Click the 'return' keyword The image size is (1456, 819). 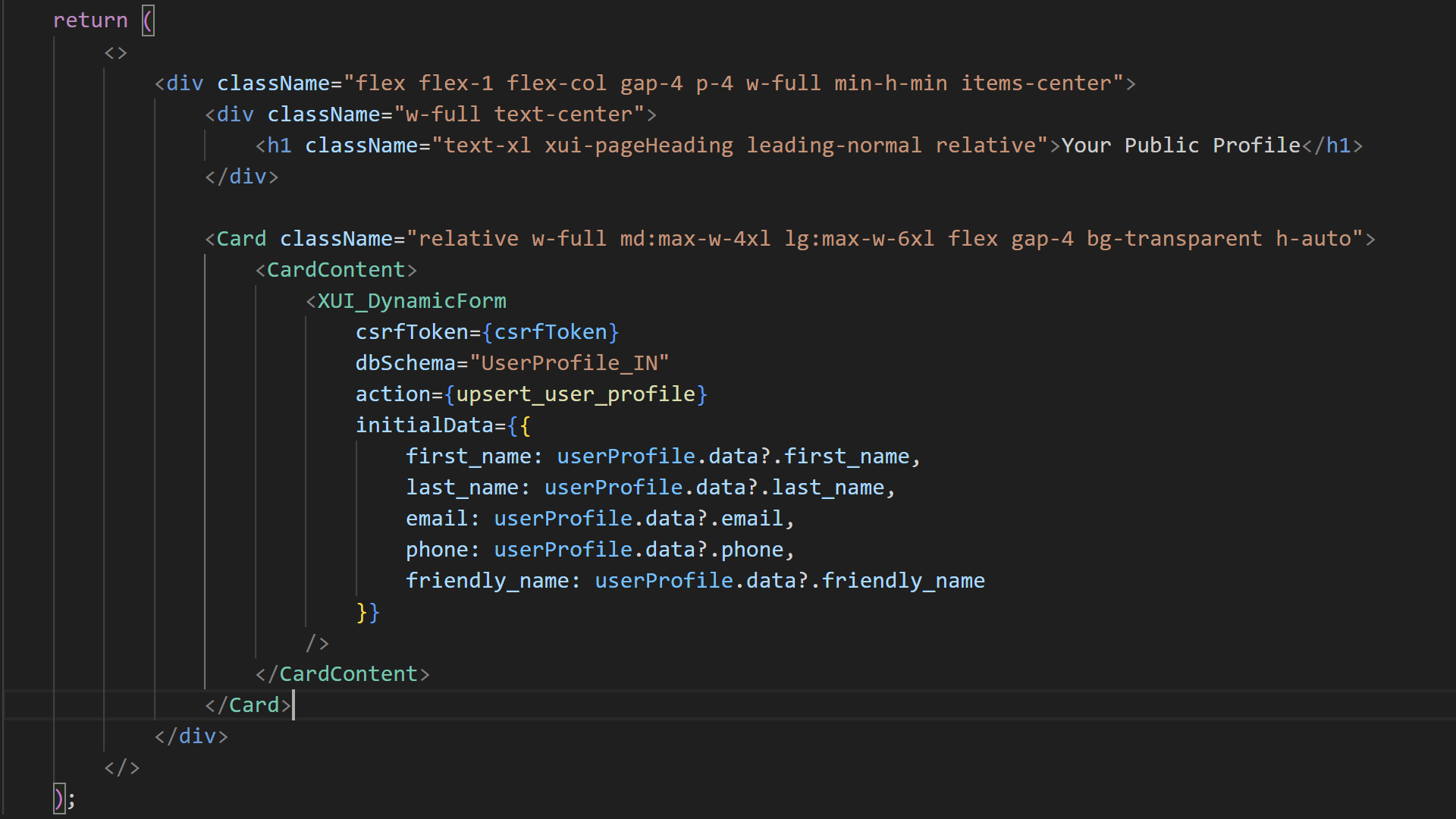(90, 20)
